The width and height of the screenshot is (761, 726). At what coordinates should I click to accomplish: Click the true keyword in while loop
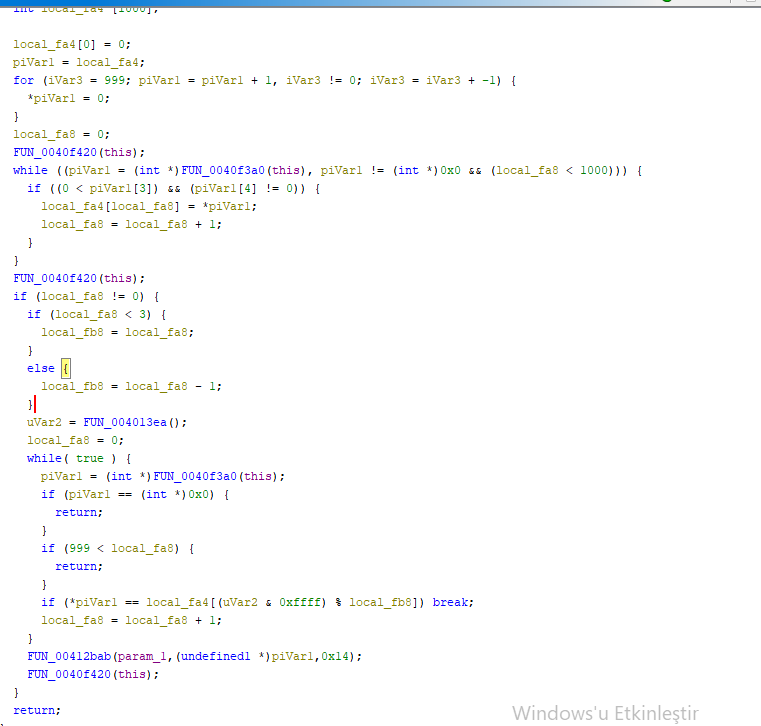coord(89,458)
